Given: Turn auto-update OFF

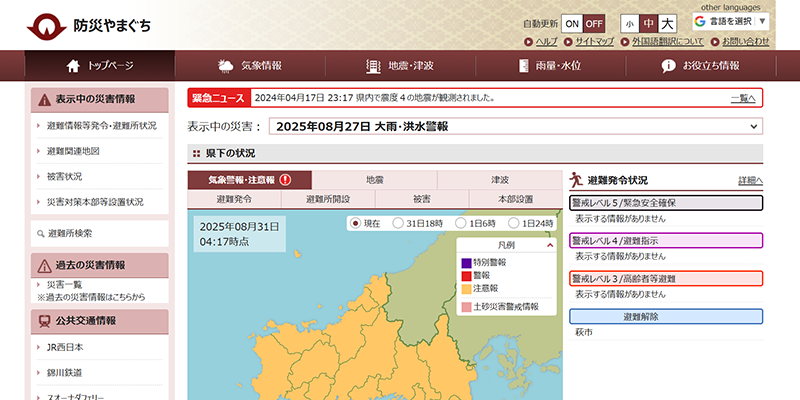Looking at the screenshot, I should tap(594, 23).
